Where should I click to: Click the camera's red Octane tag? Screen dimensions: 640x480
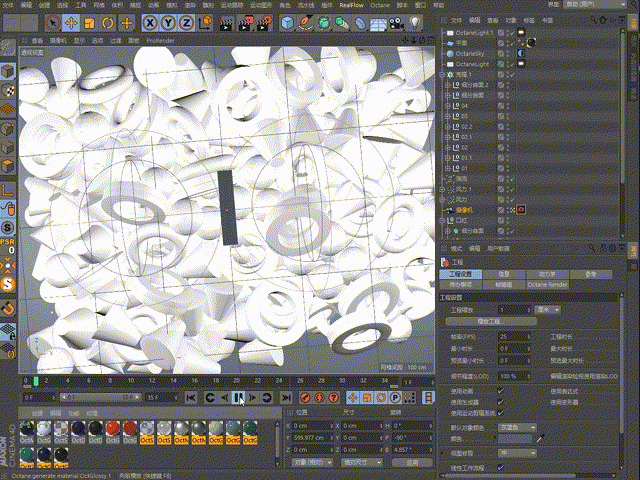pos(521,210)
